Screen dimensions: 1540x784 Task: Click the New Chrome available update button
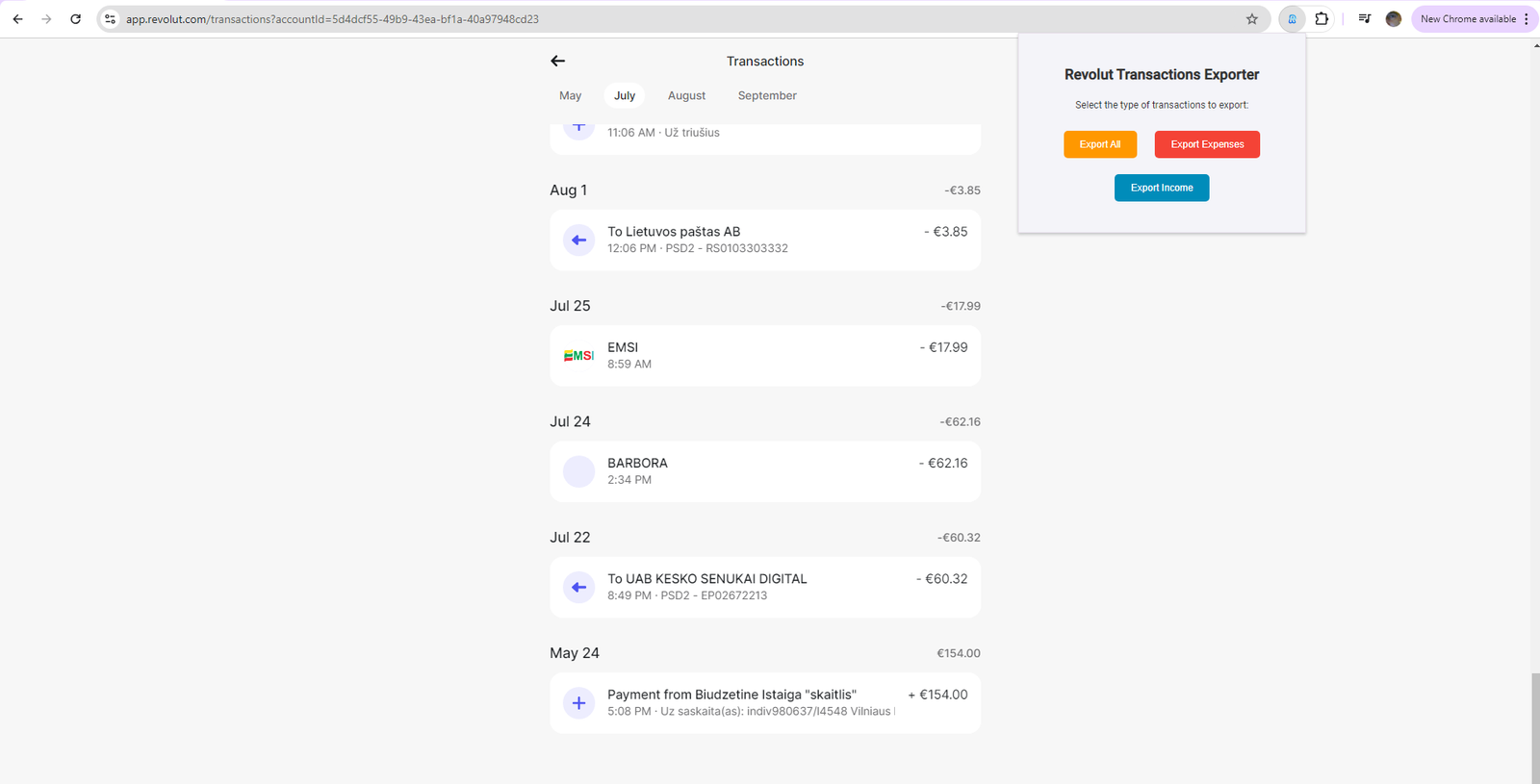click(x=1468, y=18)
